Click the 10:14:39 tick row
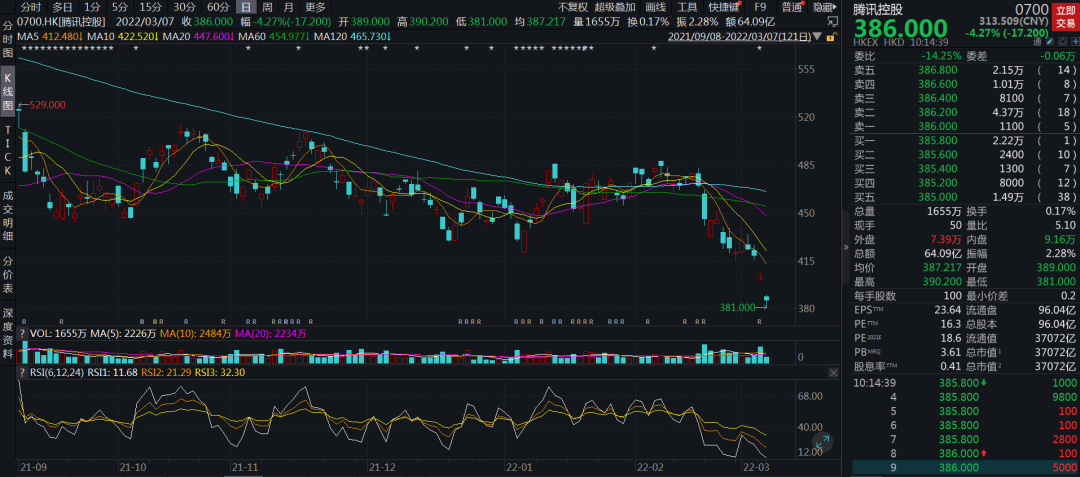This screenshot has height=477, width=1080. pos(964,383)
